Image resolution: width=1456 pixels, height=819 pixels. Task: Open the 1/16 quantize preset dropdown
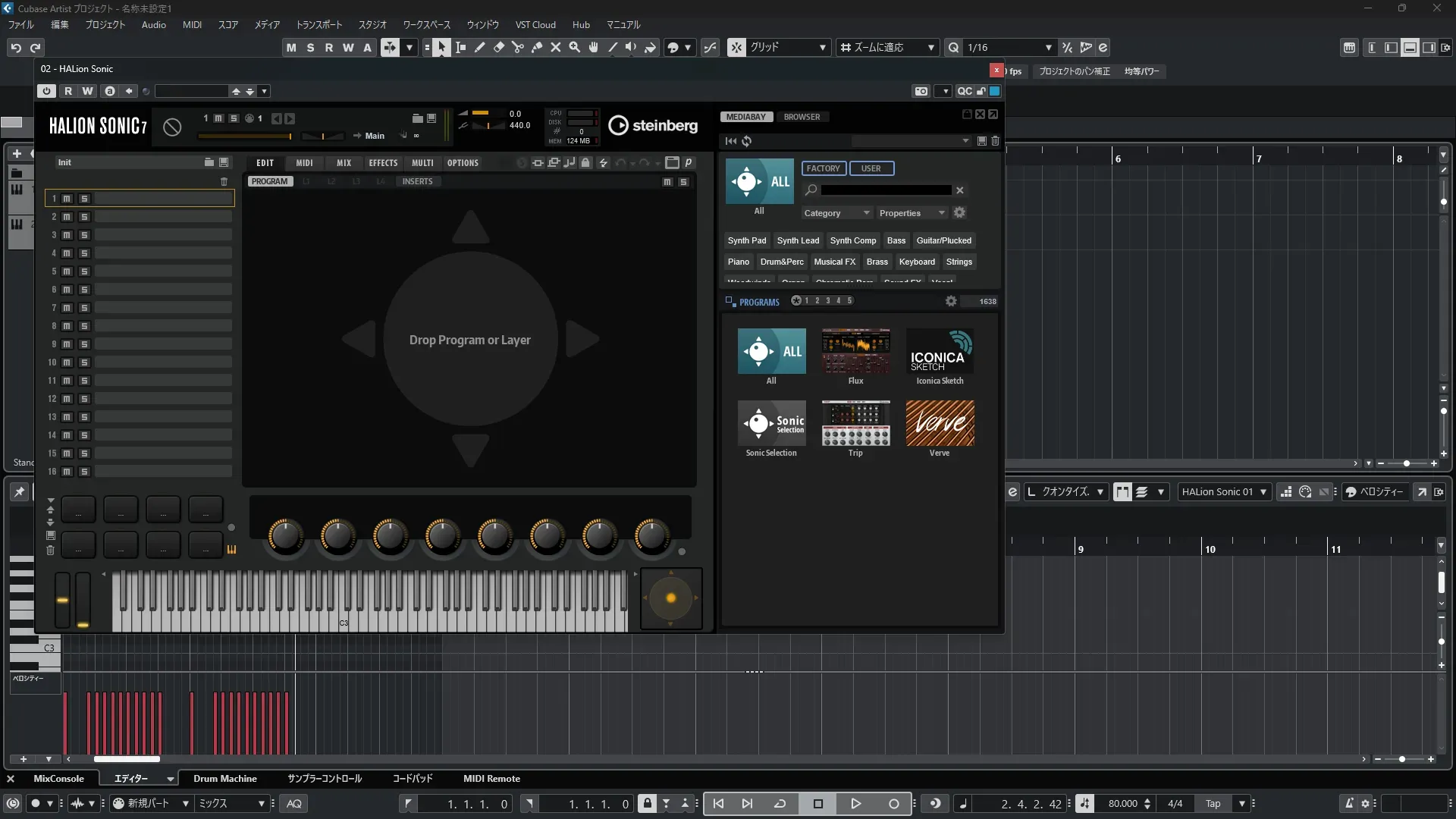[x=1048, y=47]
